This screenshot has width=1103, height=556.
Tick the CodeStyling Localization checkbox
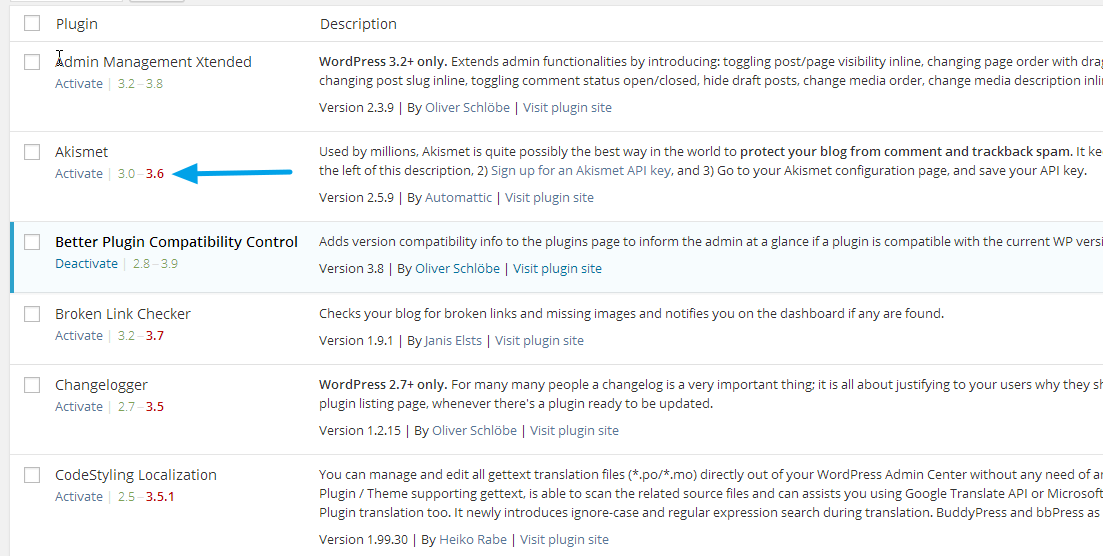[32, 475]
